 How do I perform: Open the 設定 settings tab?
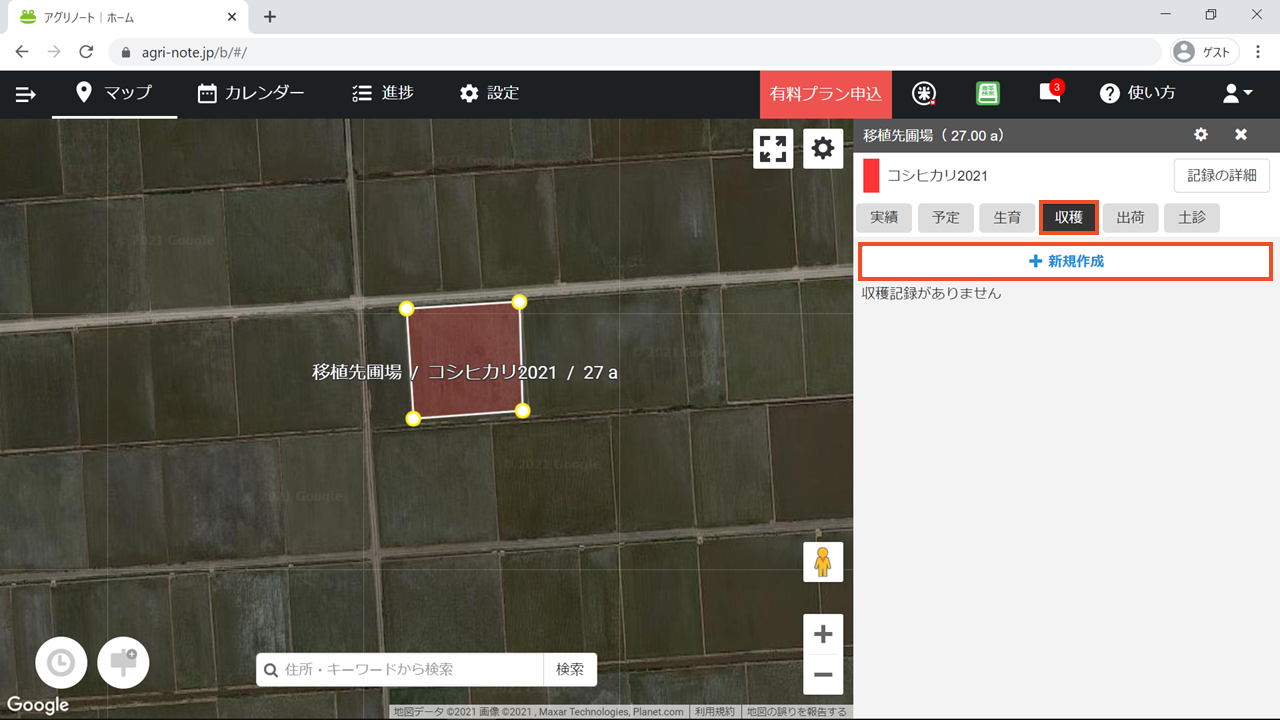(x=489, y=93)
